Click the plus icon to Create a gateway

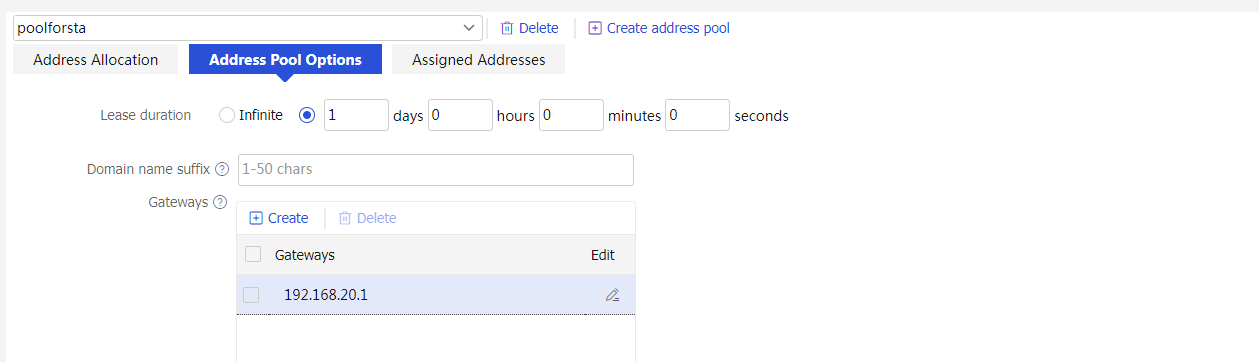(x=256, y=218)
